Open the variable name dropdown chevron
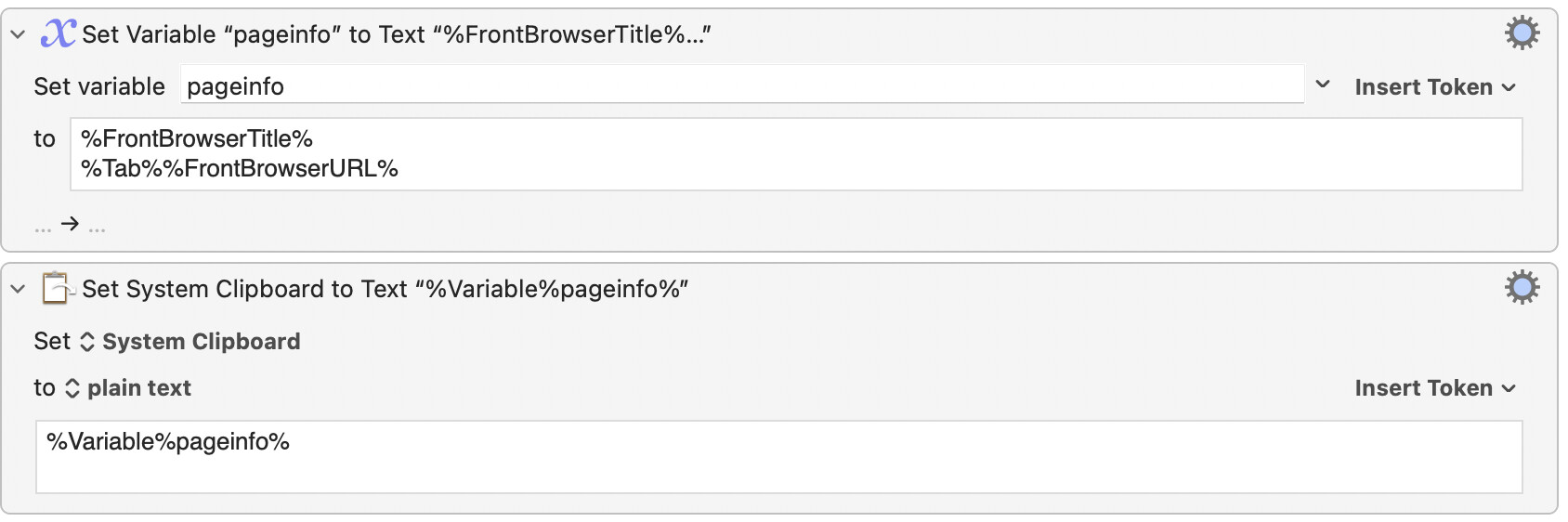 pyautogui.click(x=1323, y=85)
